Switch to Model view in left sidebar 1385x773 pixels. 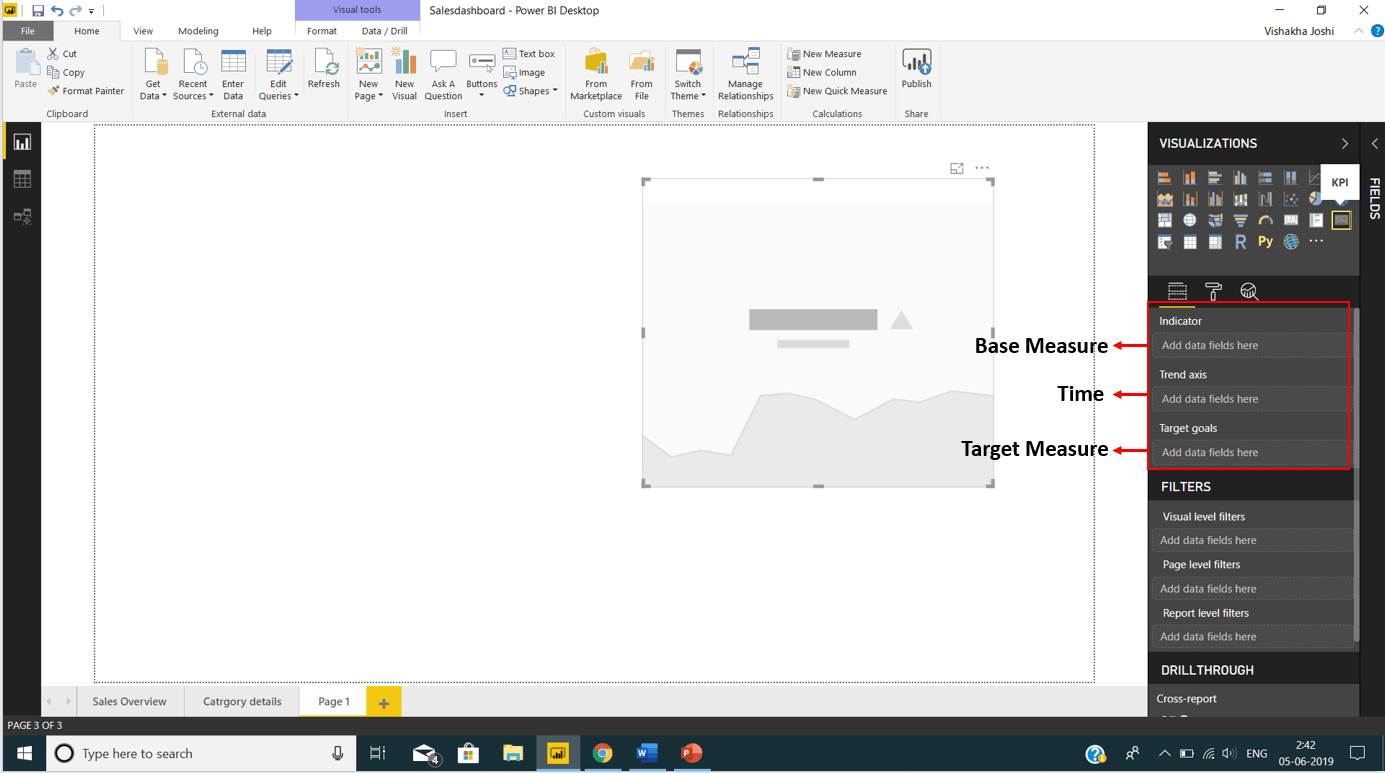coord(22,216)
